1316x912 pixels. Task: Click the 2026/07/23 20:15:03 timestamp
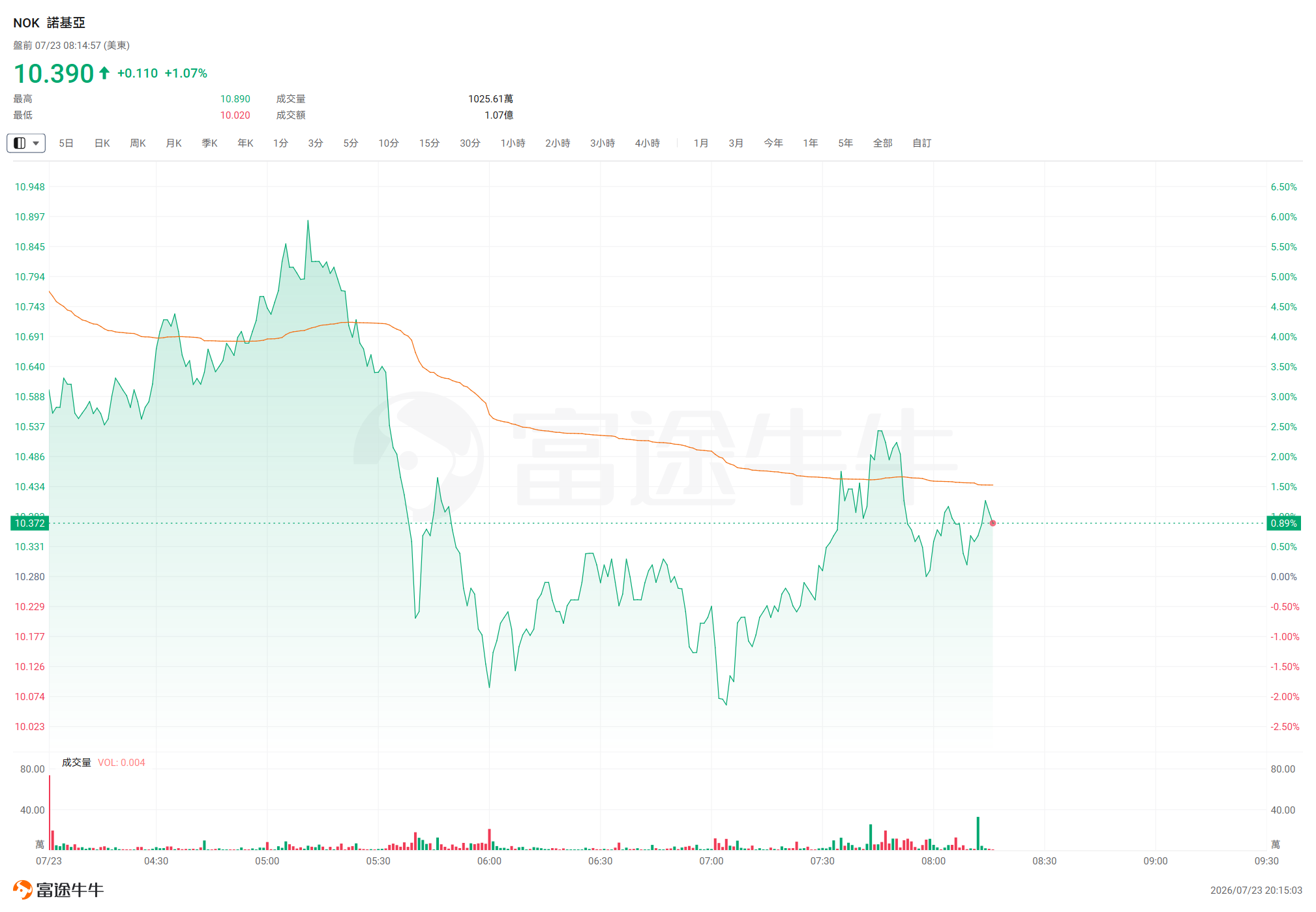pos(1256,890)
